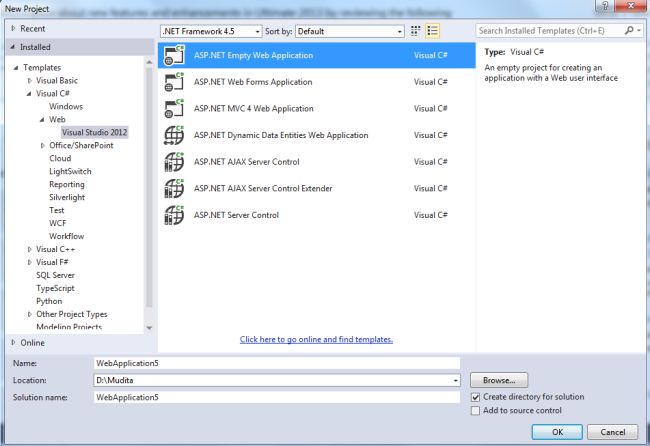Screen dimensions: 650x446
Task: Select ASP.NET AJAX Server Control Extender text
Action: 263,189
